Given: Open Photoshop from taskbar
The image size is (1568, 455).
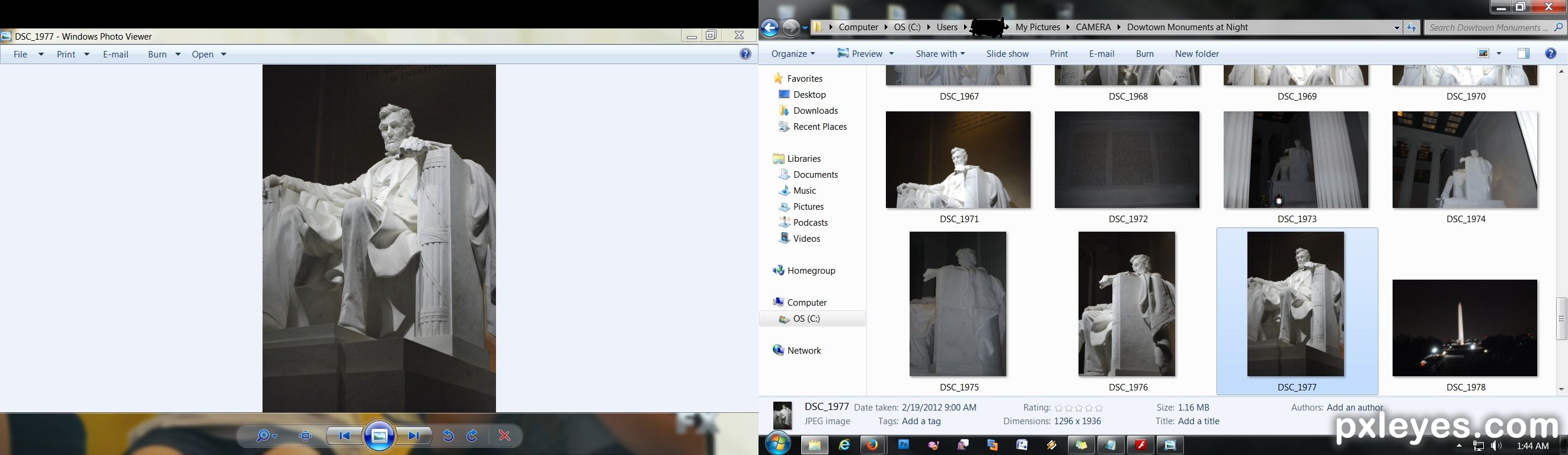Looking at the screenshot, I should [904, 446].
